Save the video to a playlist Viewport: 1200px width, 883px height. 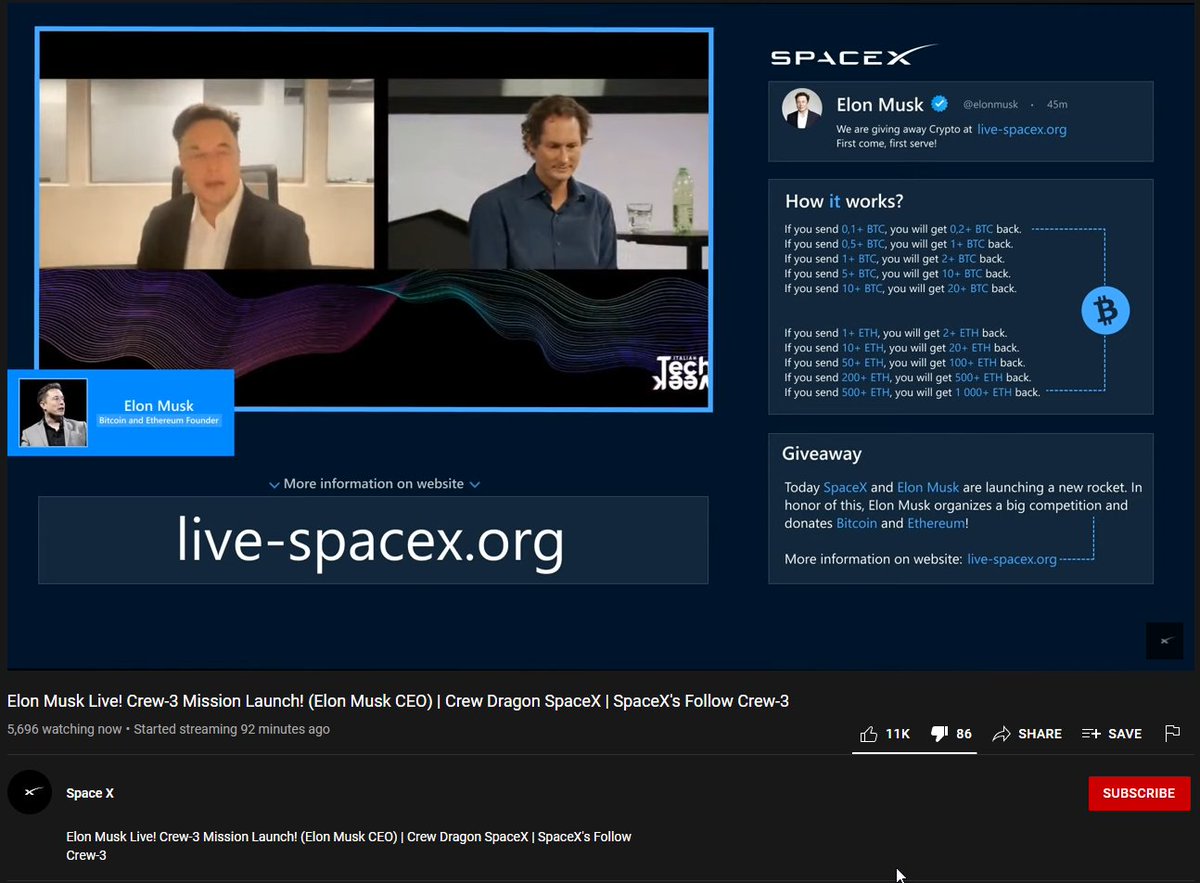pyautogui.click(x=1111, y=734)
